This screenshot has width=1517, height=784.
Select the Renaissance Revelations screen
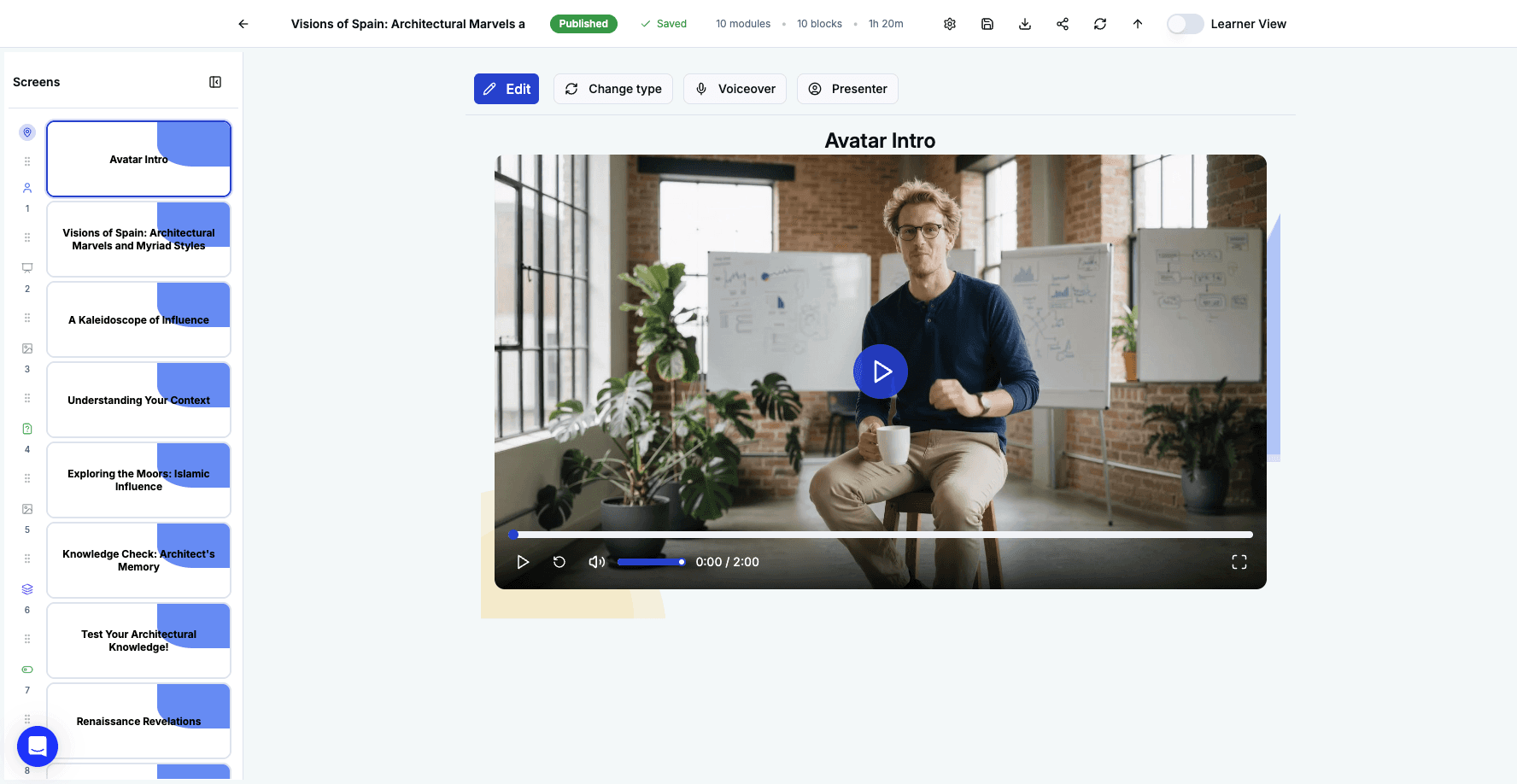click(138, 721)
